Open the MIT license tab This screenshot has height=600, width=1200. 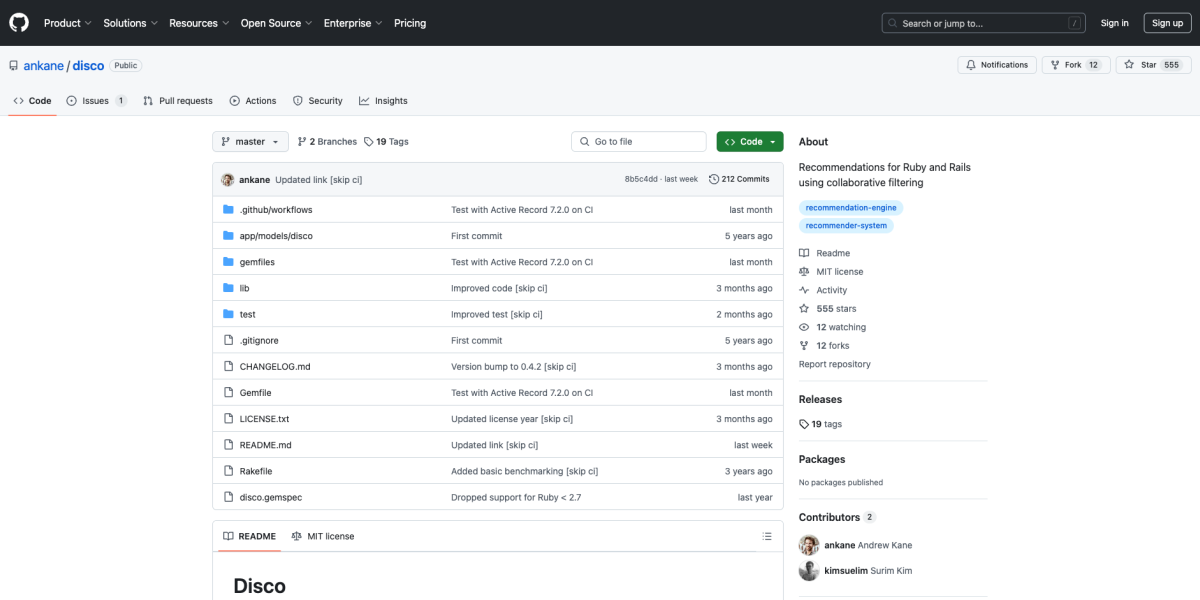322,537
